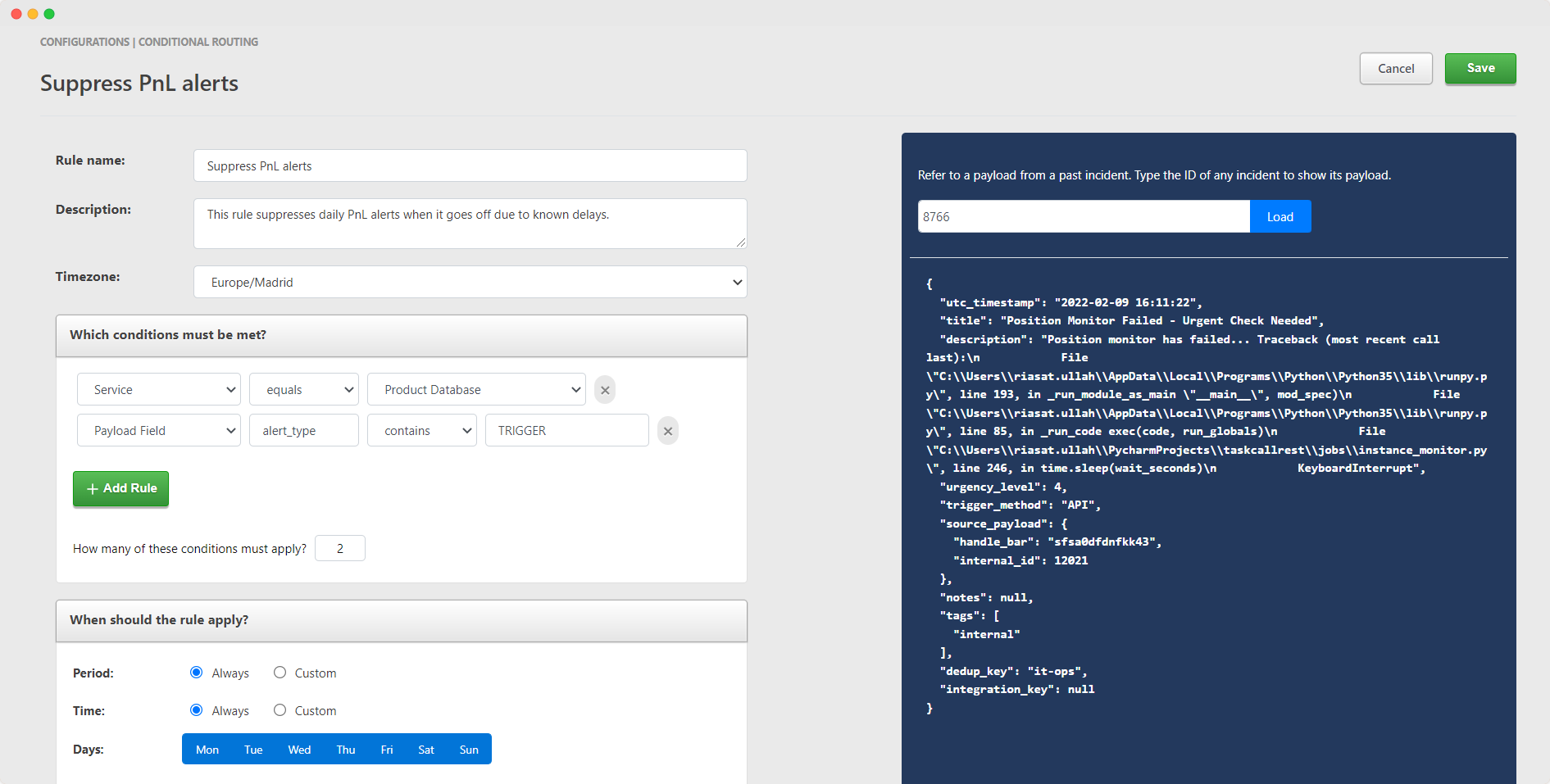
Task: Select Always for Period
Action: [197, 673]
